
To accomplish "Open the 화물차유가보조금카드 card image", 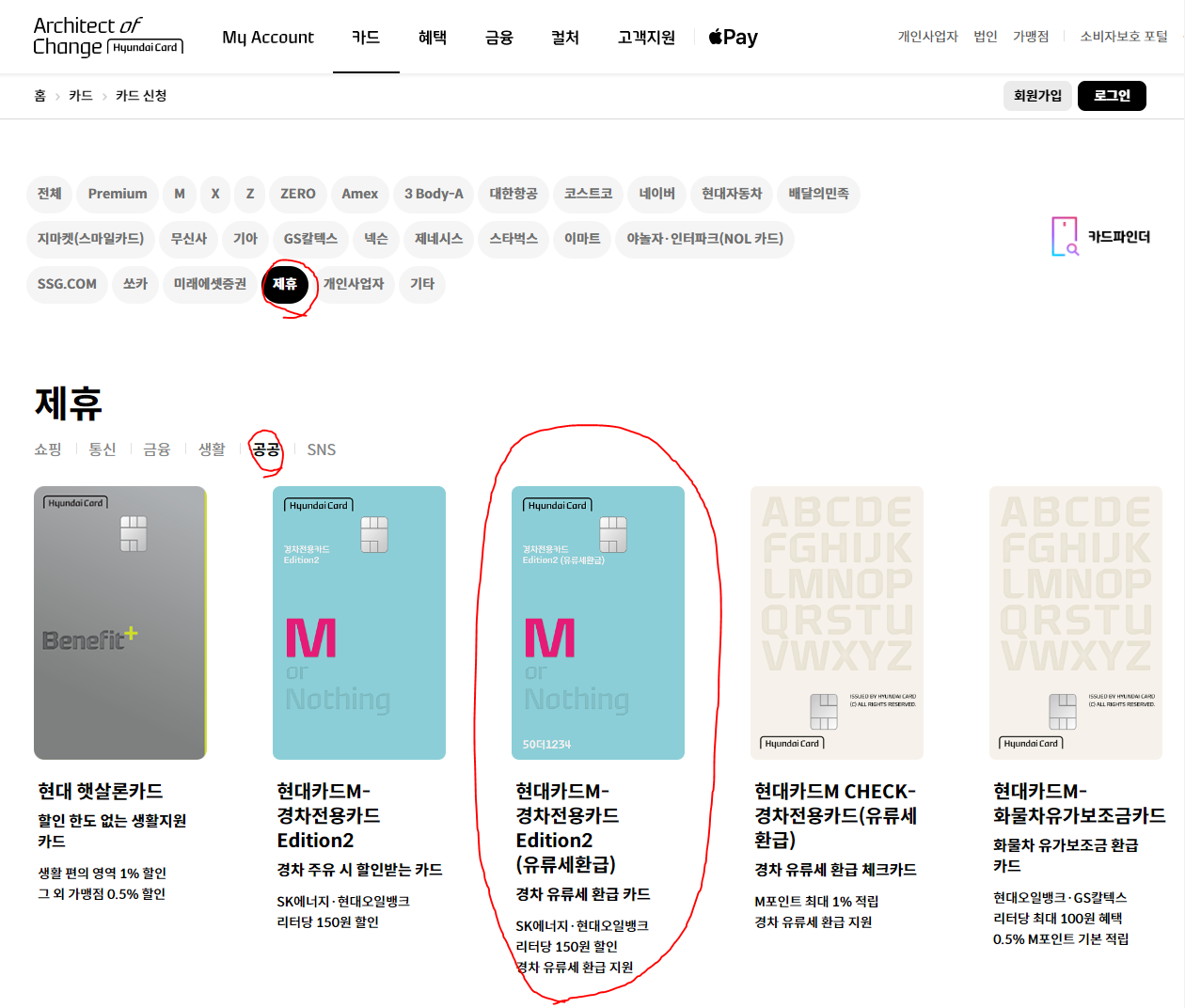I will pyautogui.click(x=1076, y=622).
